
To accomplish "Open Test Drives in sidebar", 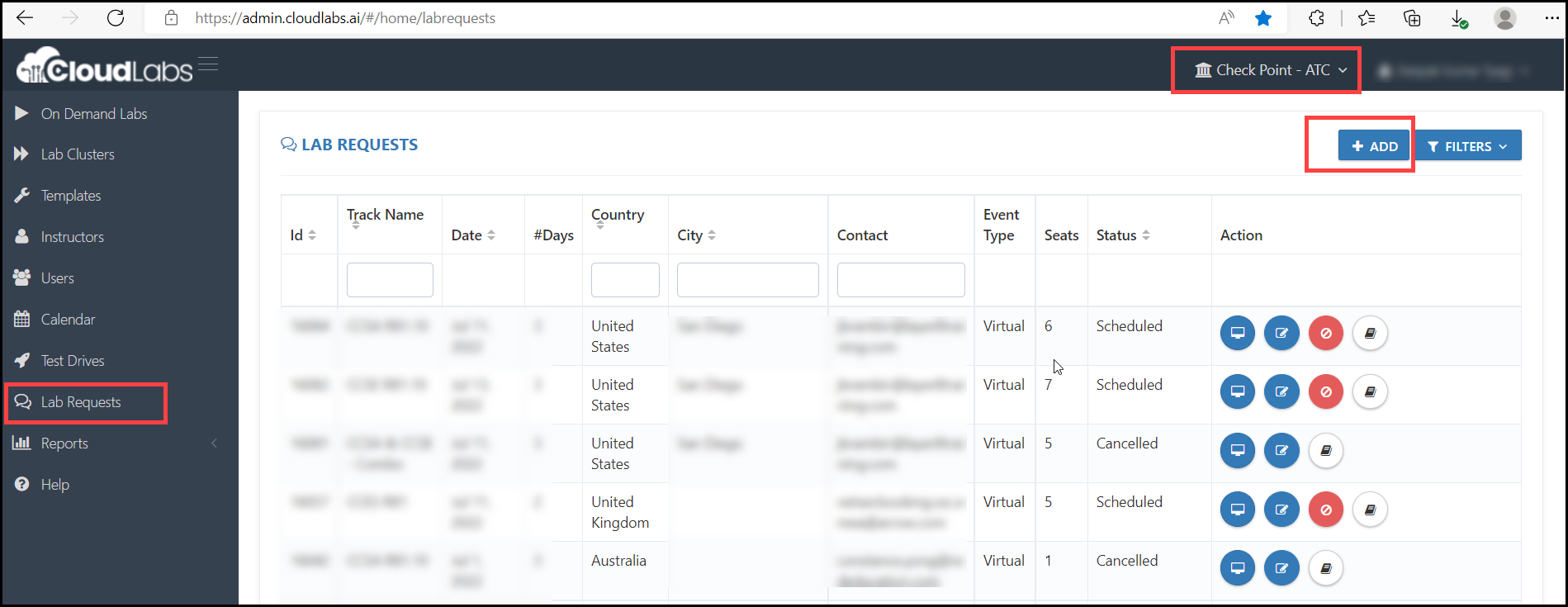I will tap(73, 360).
